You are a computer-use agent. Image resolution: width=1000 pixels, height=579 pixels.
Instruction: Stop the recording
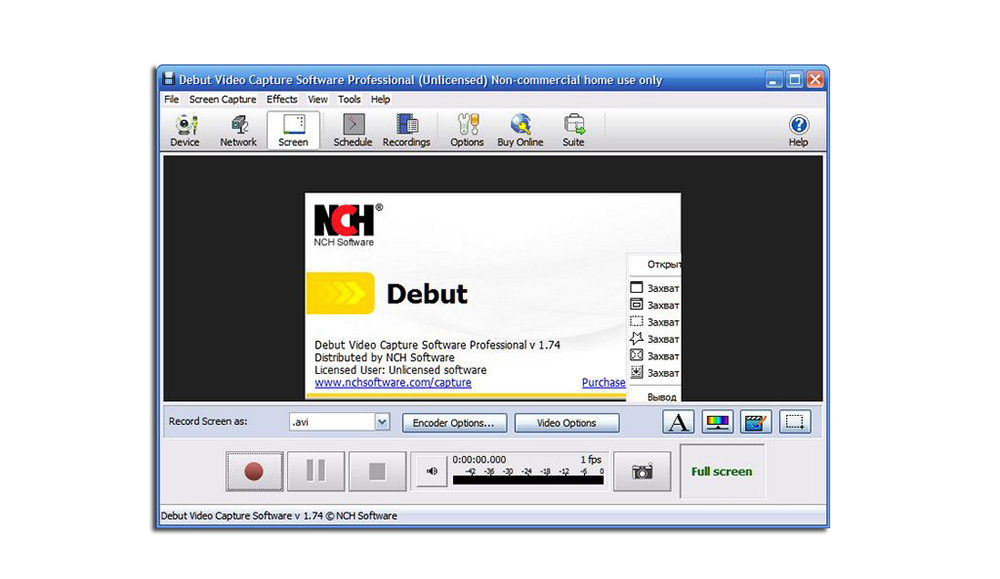click(x=378, y=471)
